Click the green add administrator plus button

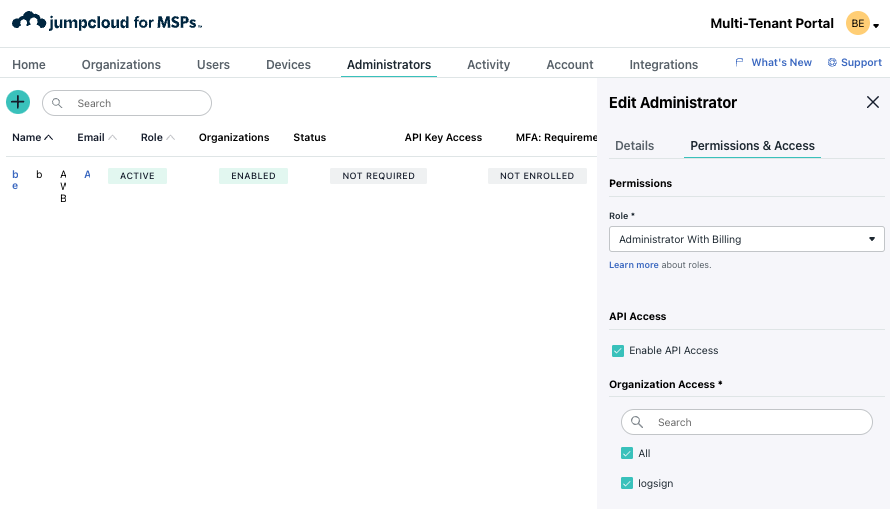tap(18, 102)
